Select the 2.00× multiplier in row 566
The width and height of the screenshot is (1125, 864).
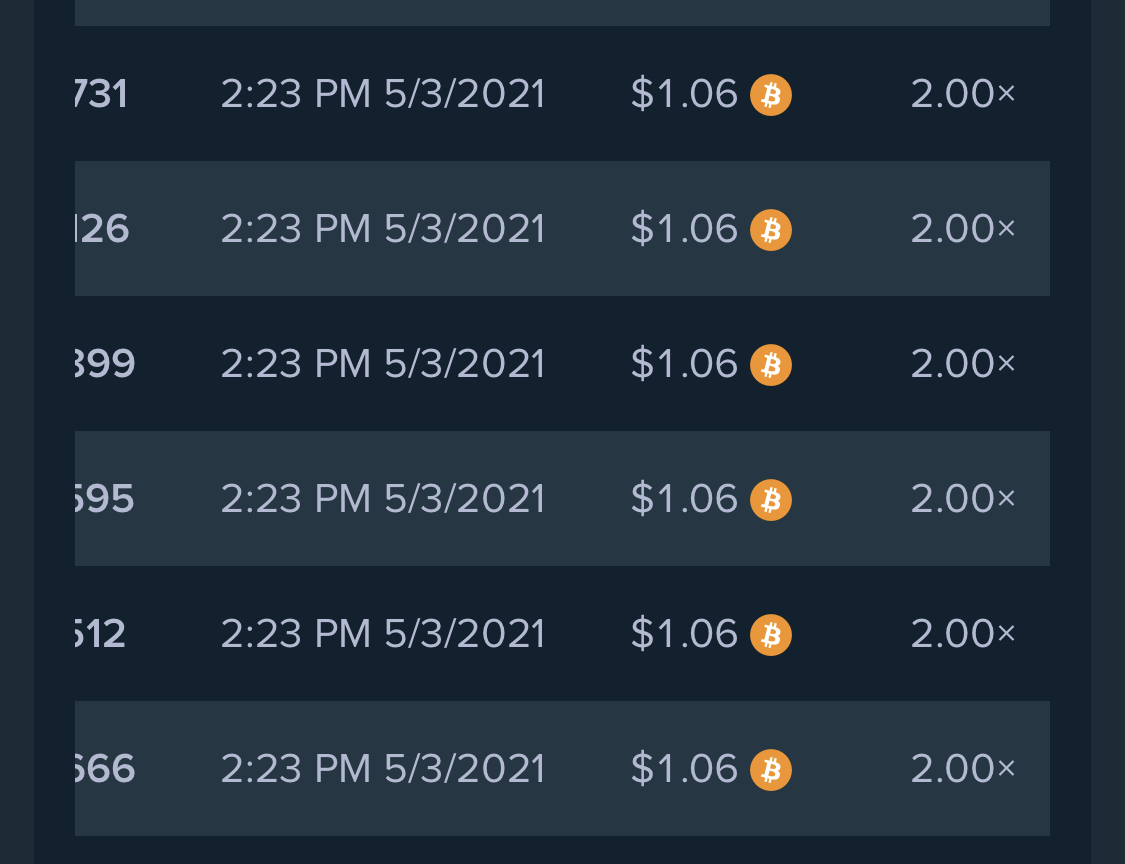[963, 769]
